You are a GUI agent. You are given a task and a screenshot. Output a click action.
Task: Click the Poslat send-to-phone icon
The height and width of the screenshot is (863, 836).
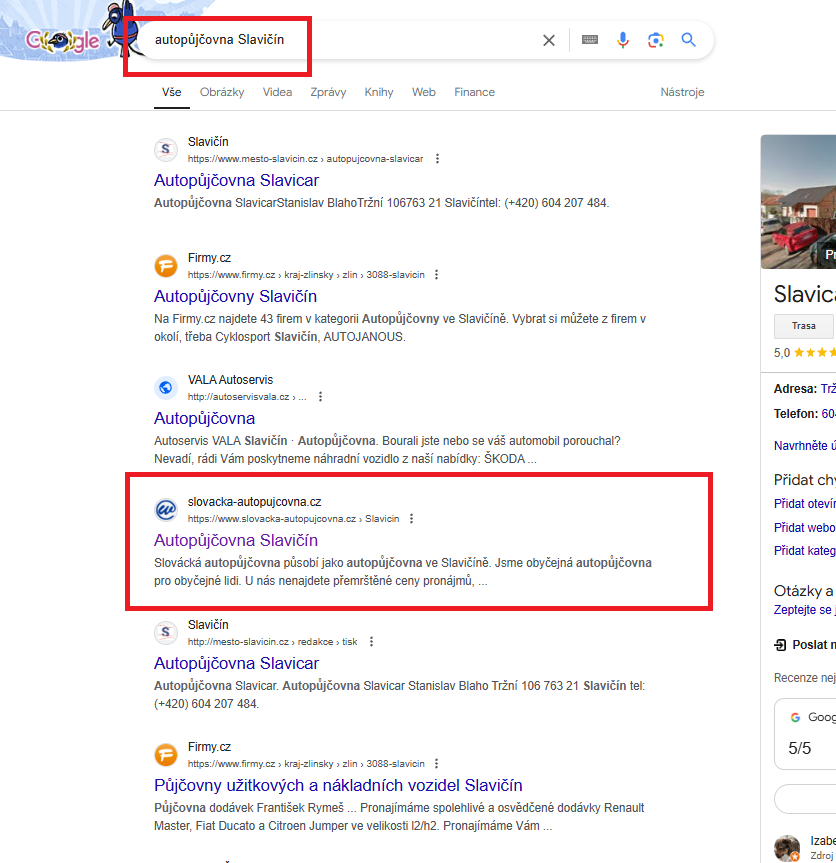780,644
